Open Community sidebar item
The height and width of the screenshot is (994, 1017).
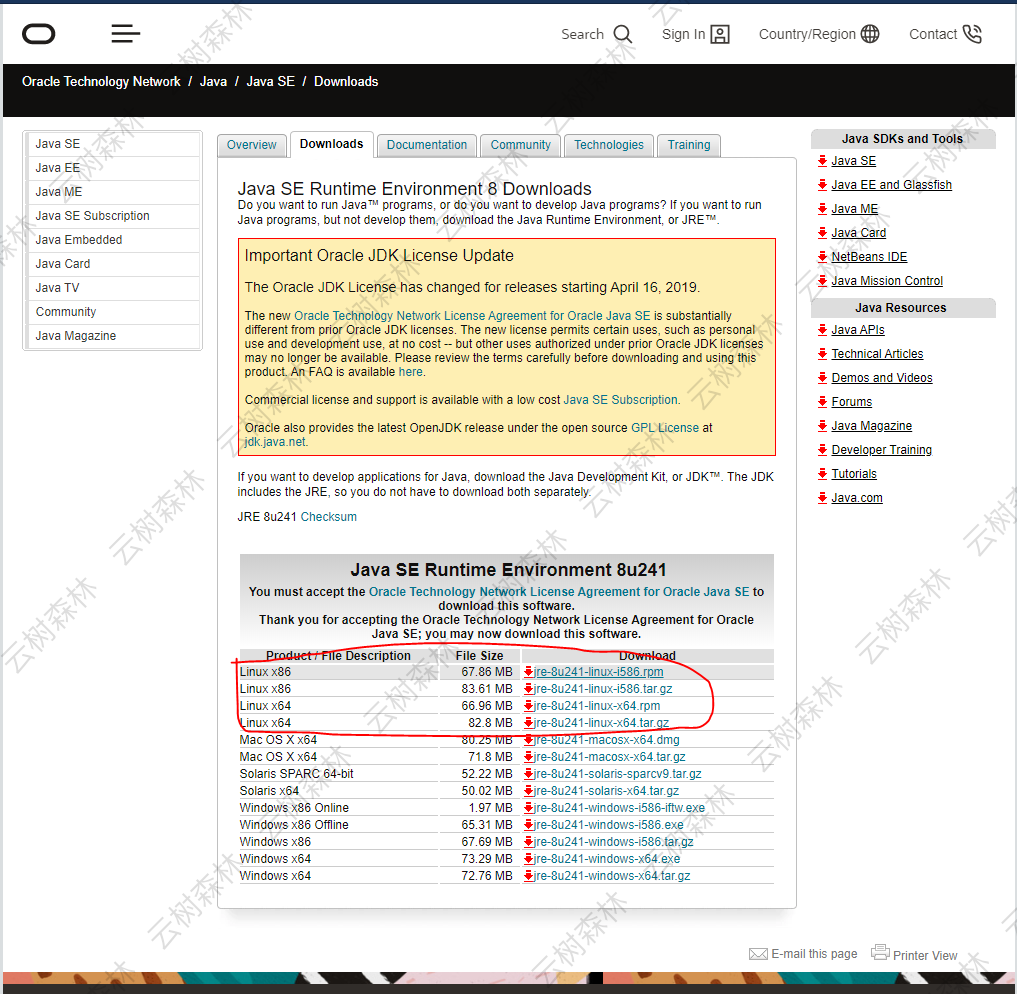(x=113, y=312)
